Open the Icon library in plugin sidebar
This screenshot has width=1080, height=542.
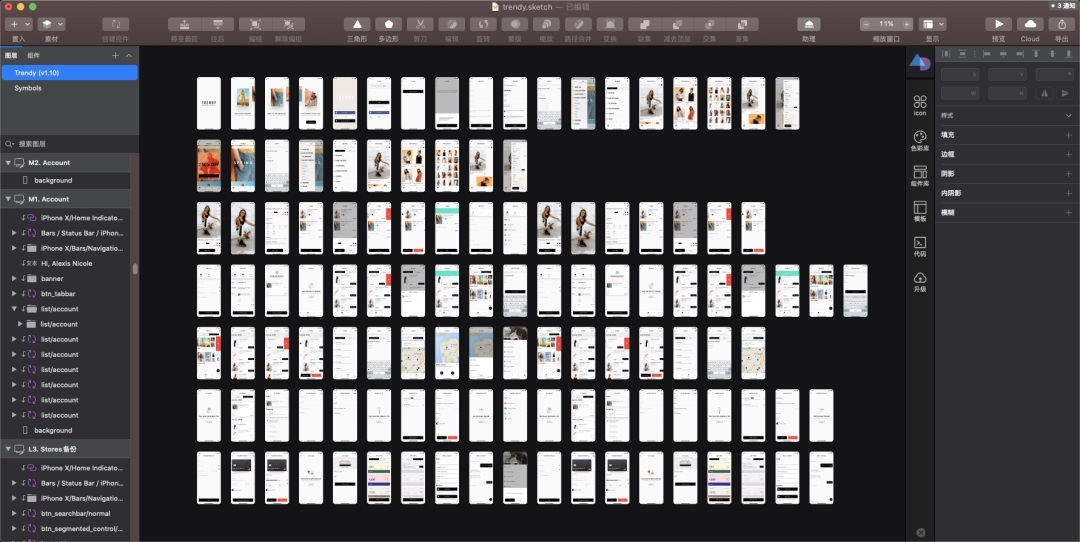click(x=920, y=102)
